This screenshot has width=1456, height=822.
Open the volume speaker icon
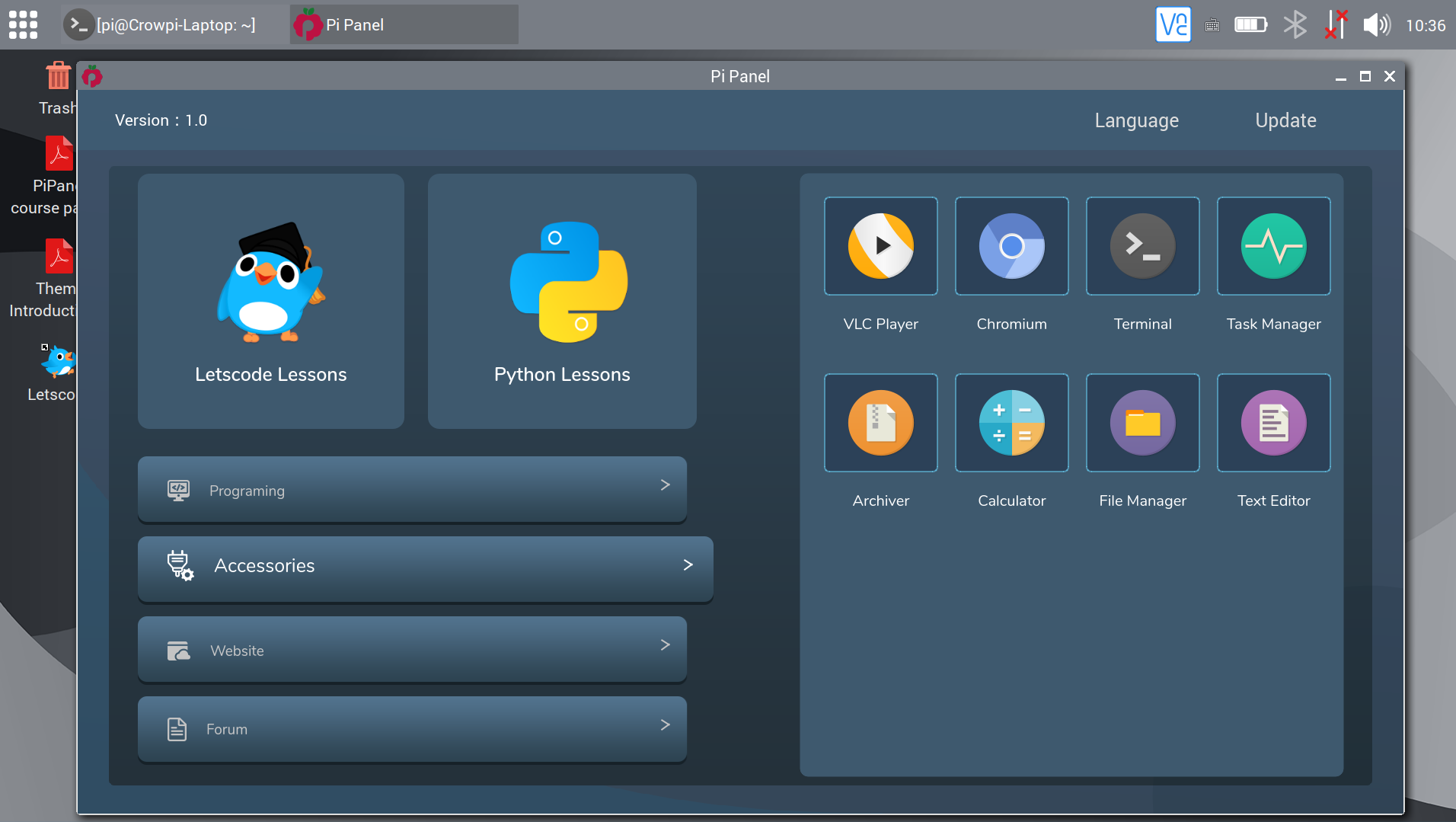[x=1377, y=24]
